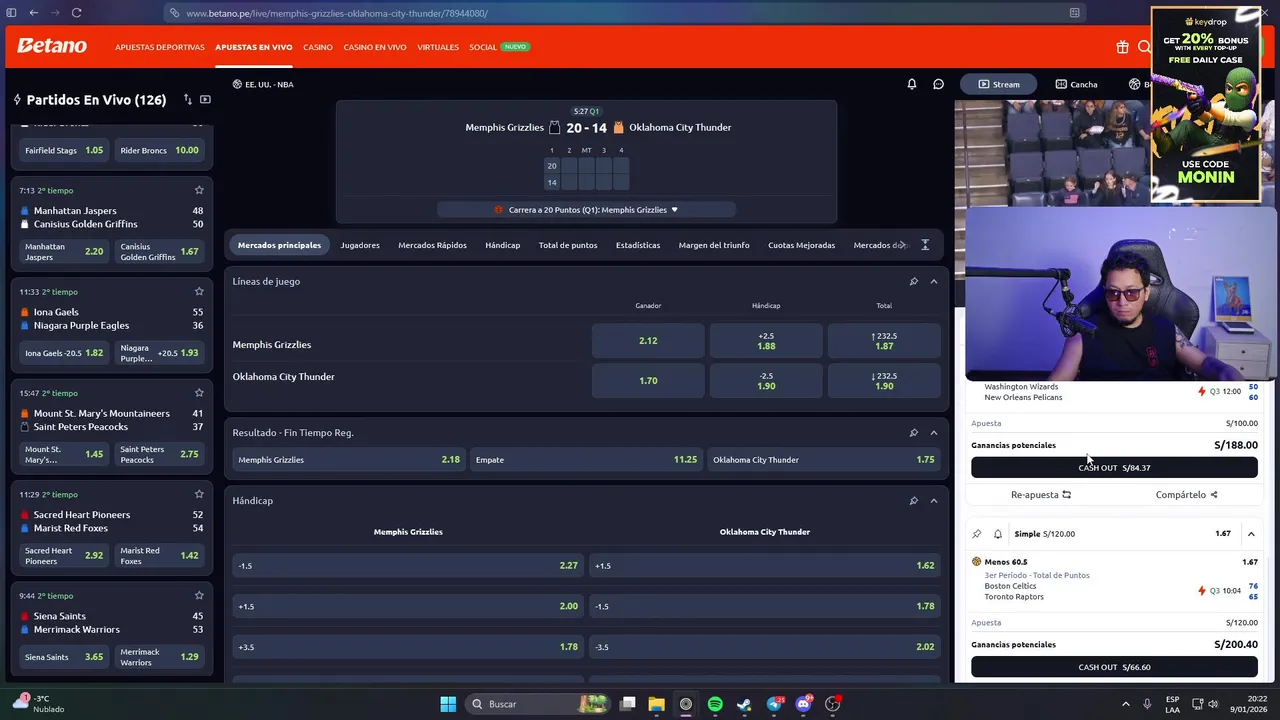
Task: Click the Betano logo
Action: click(x=52, y=46)
